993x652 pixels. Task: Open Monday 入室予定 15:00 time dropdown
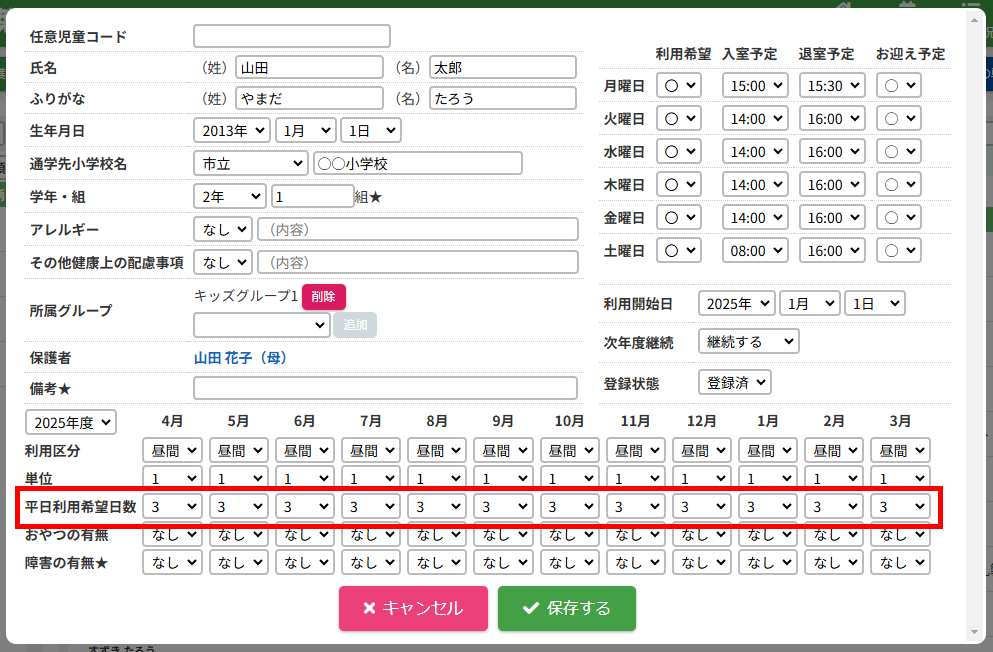[x=754, y=86]
